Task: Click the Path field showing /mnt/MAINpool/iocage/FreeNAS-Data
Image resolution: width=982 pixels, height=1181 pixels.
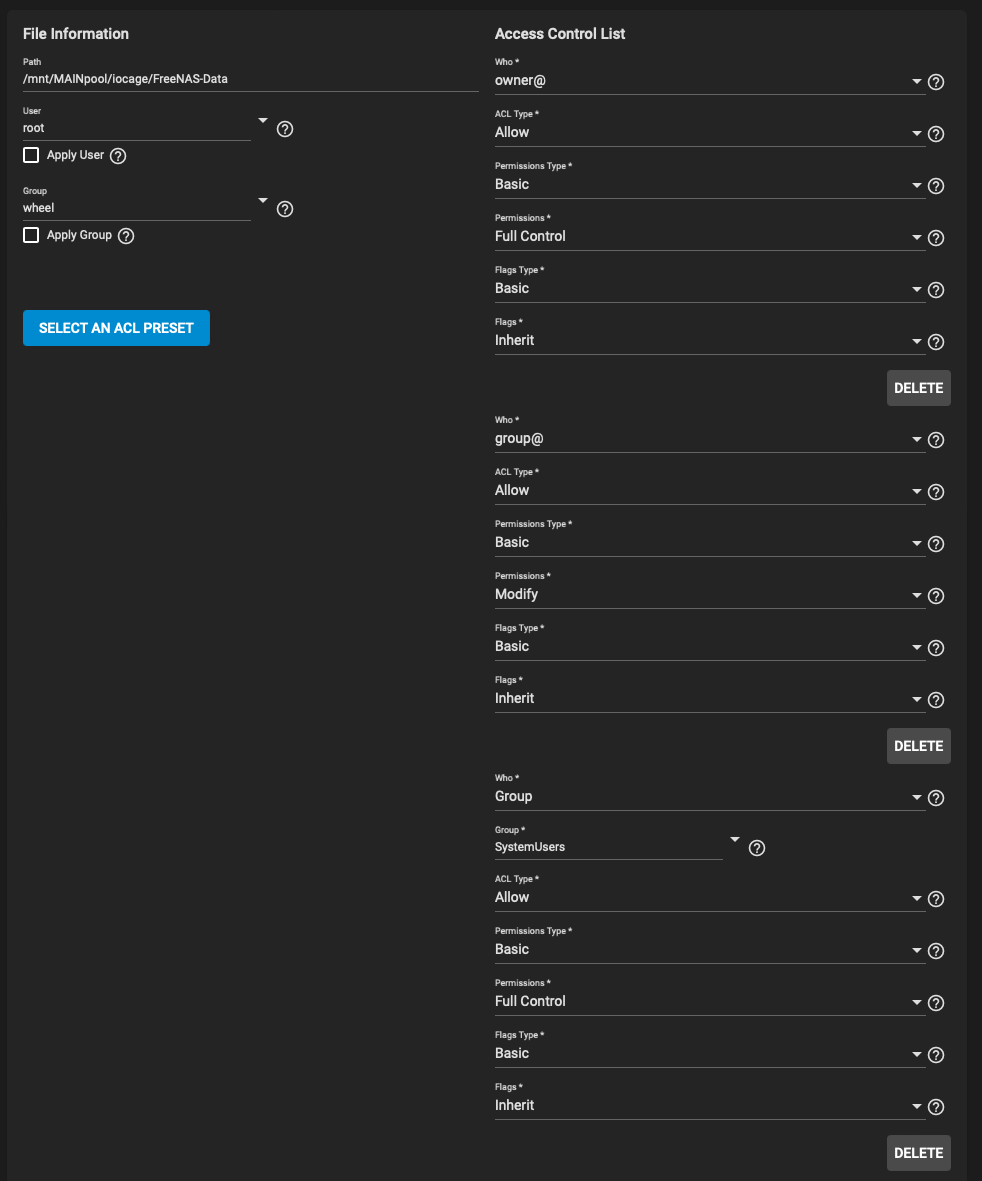Action: pos(251,79)
